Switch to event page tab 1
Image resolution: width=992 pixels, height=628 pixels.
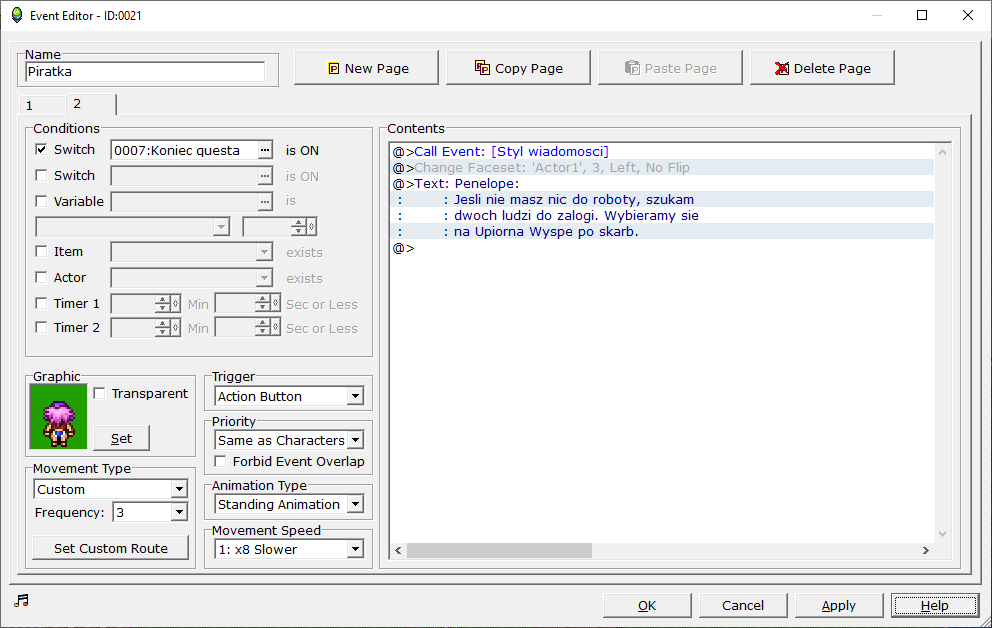click(42, 105)
